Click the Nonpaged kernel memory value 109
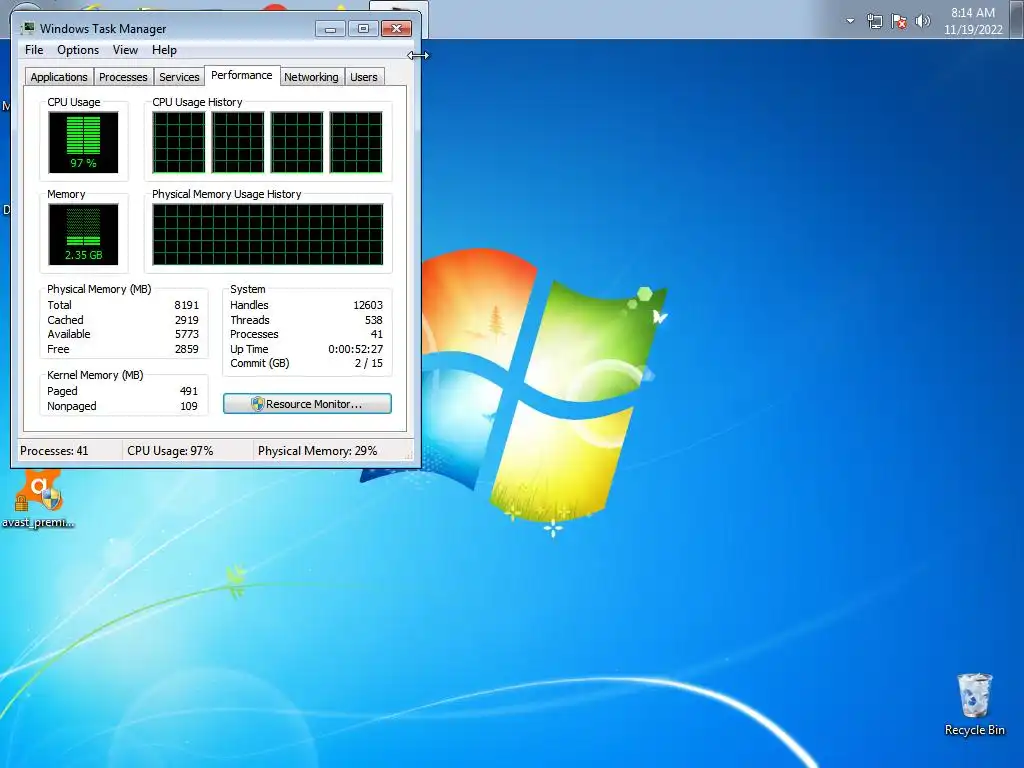The height and width of the screenshot is (768, 1024). pos(188,406)
